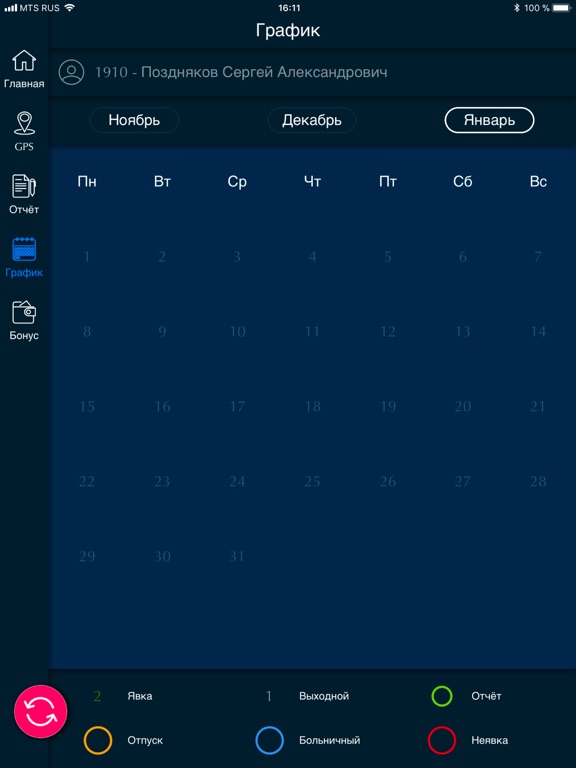Screen dimensions: 576x768
Task: Select calendar day 31
Action: 237,556
